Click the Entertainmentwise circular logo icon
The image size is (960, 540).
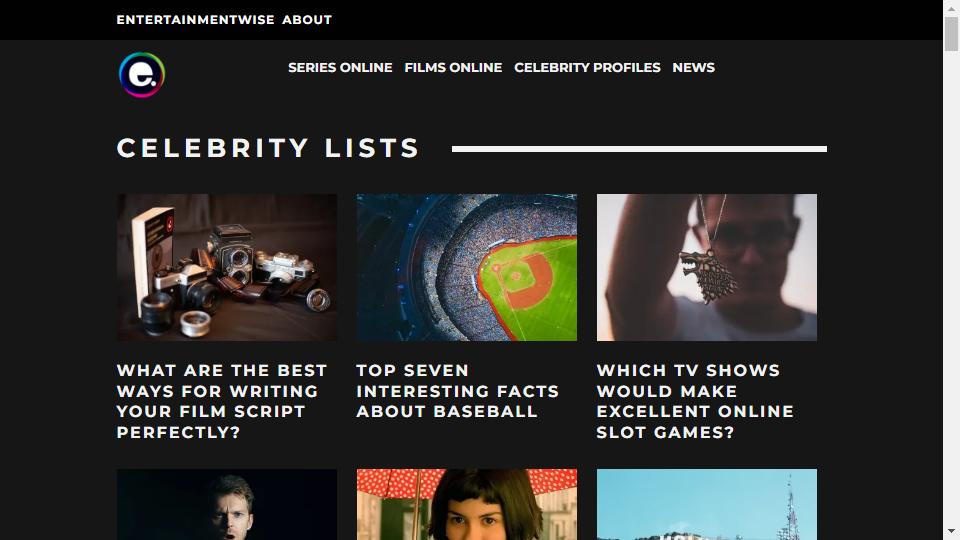tap(142, 75)
